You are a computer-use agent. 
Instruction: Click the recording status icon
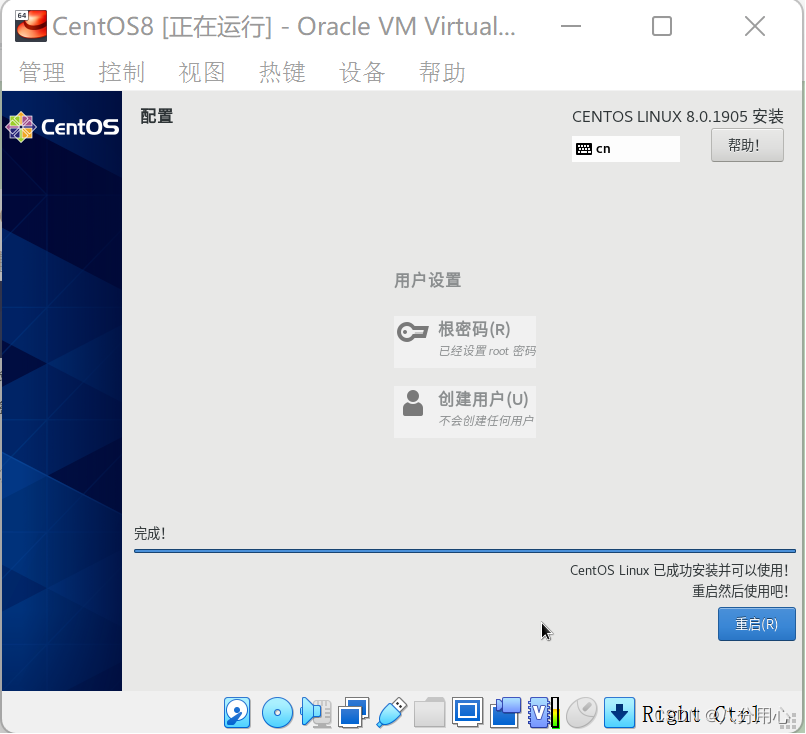506,712
